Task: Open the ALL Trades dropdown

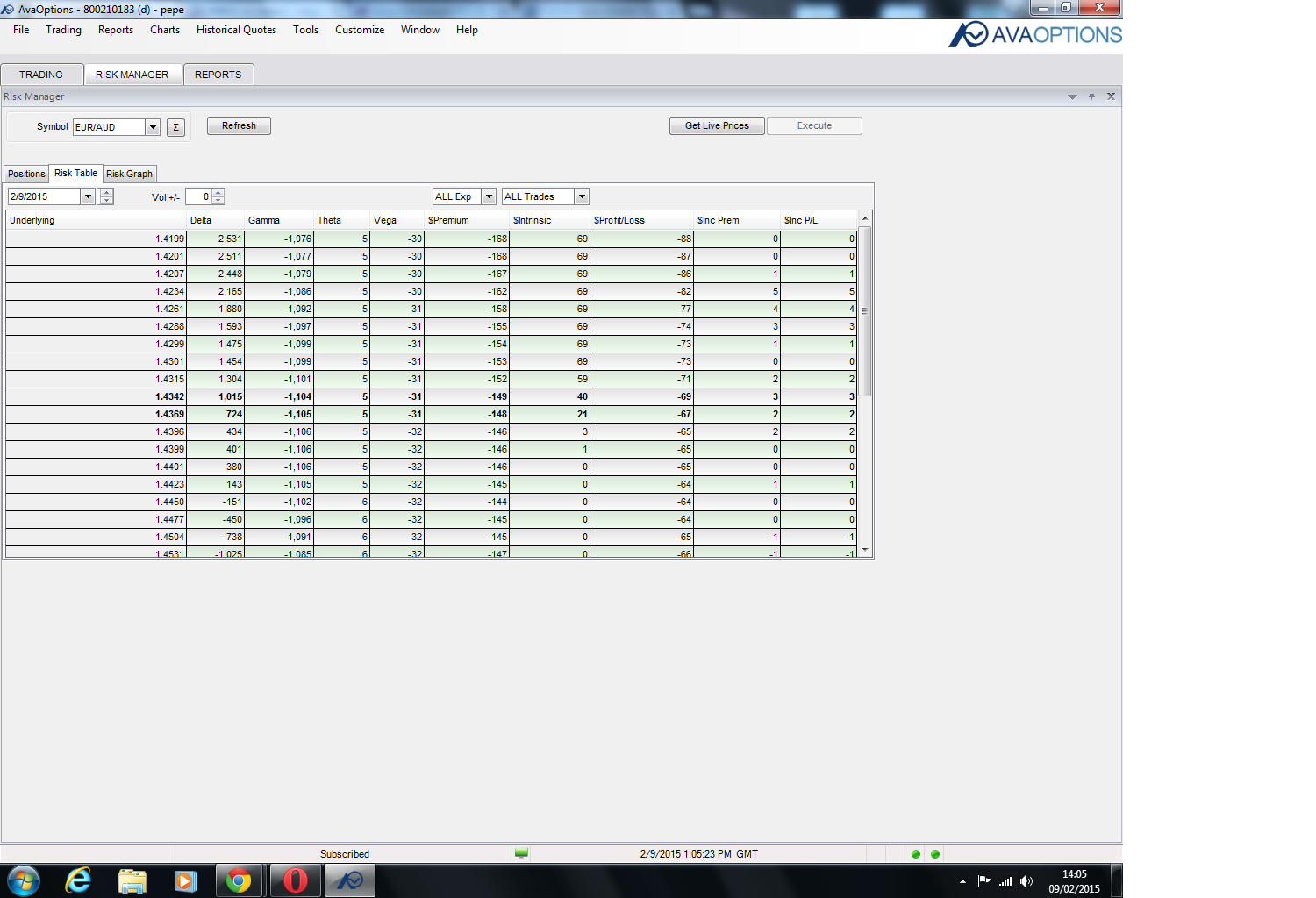Action: tap(582, 196)
